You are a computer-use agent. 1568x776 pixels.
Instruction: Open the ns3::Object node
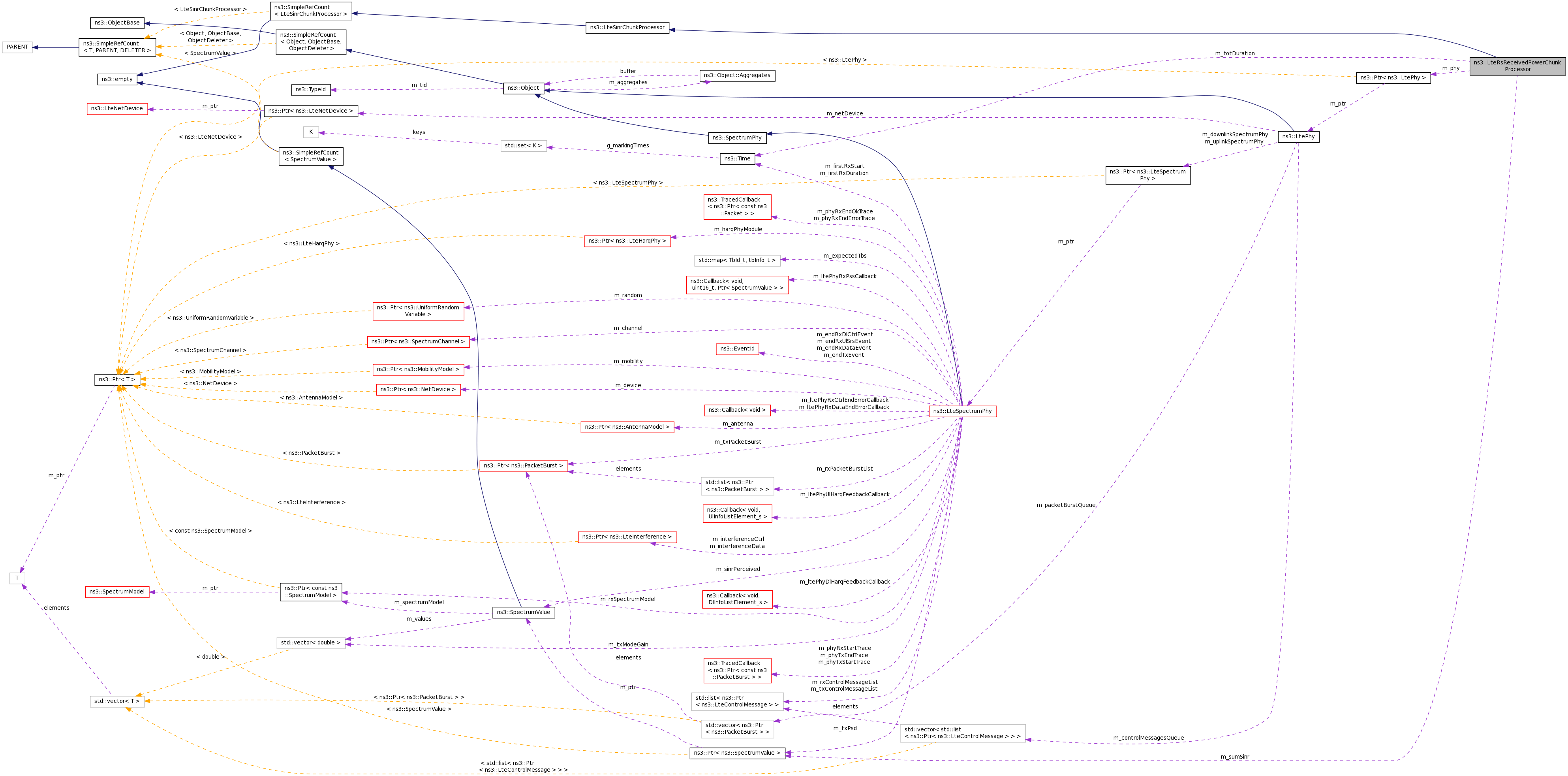pyautogui.click(x=524, y=88)
